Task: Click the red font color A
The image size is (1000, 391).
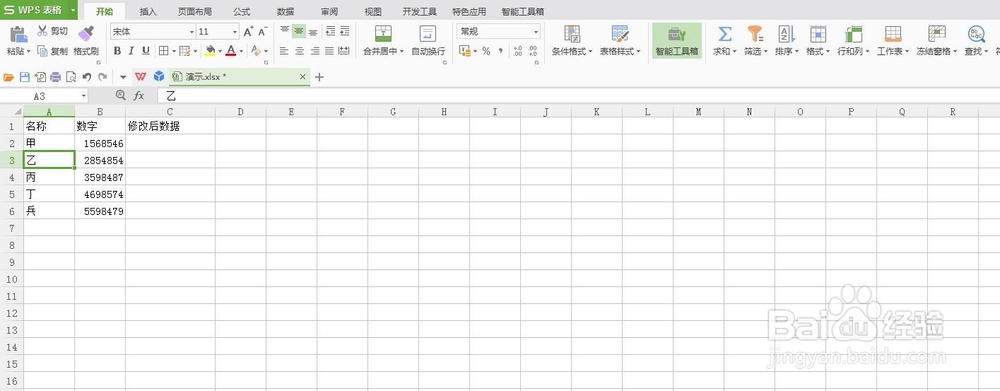Action: click(x=231, y=51)
